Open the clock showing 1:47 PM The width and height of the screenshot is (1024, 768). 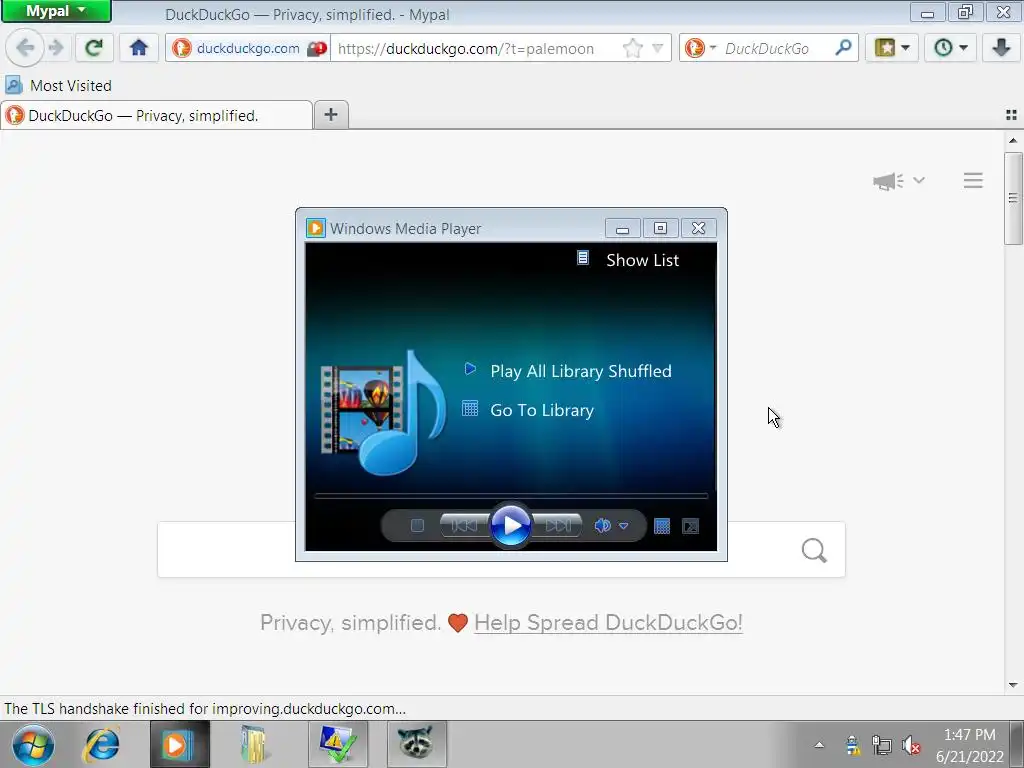click(969, 745)
